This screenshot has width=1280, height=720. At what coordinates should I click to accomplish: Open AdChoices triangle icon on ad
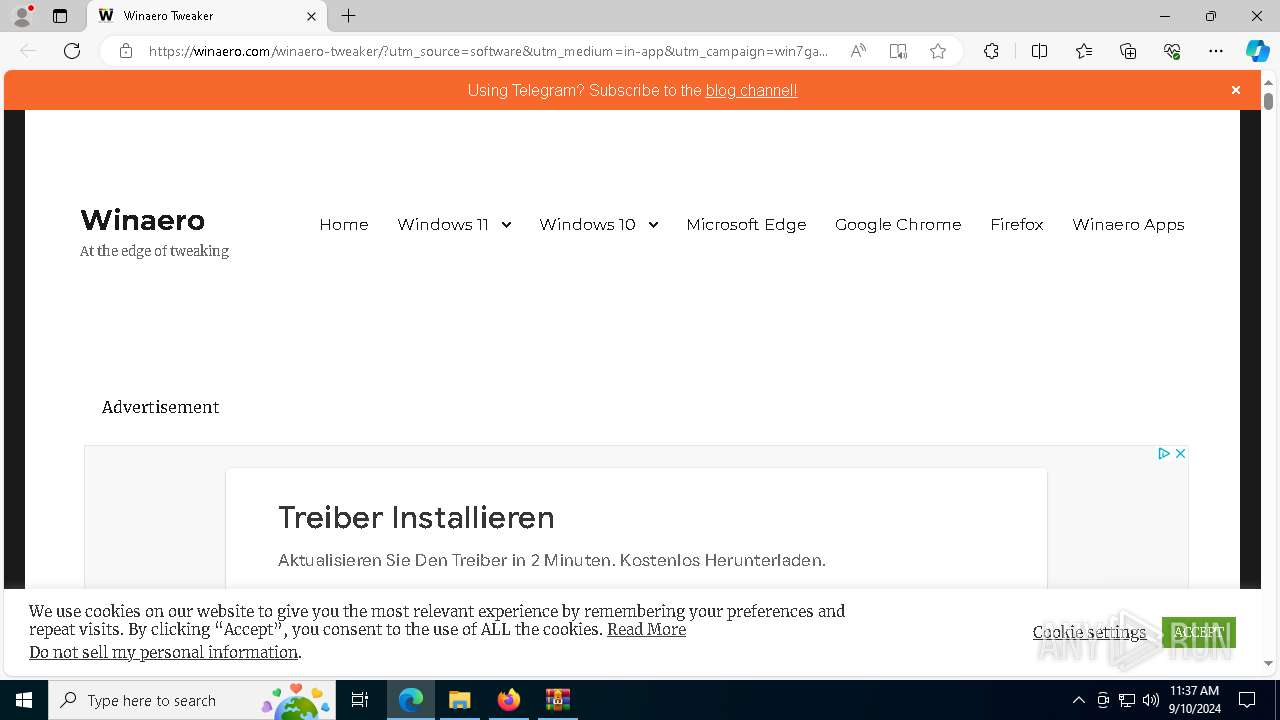tap(1164, 453)
